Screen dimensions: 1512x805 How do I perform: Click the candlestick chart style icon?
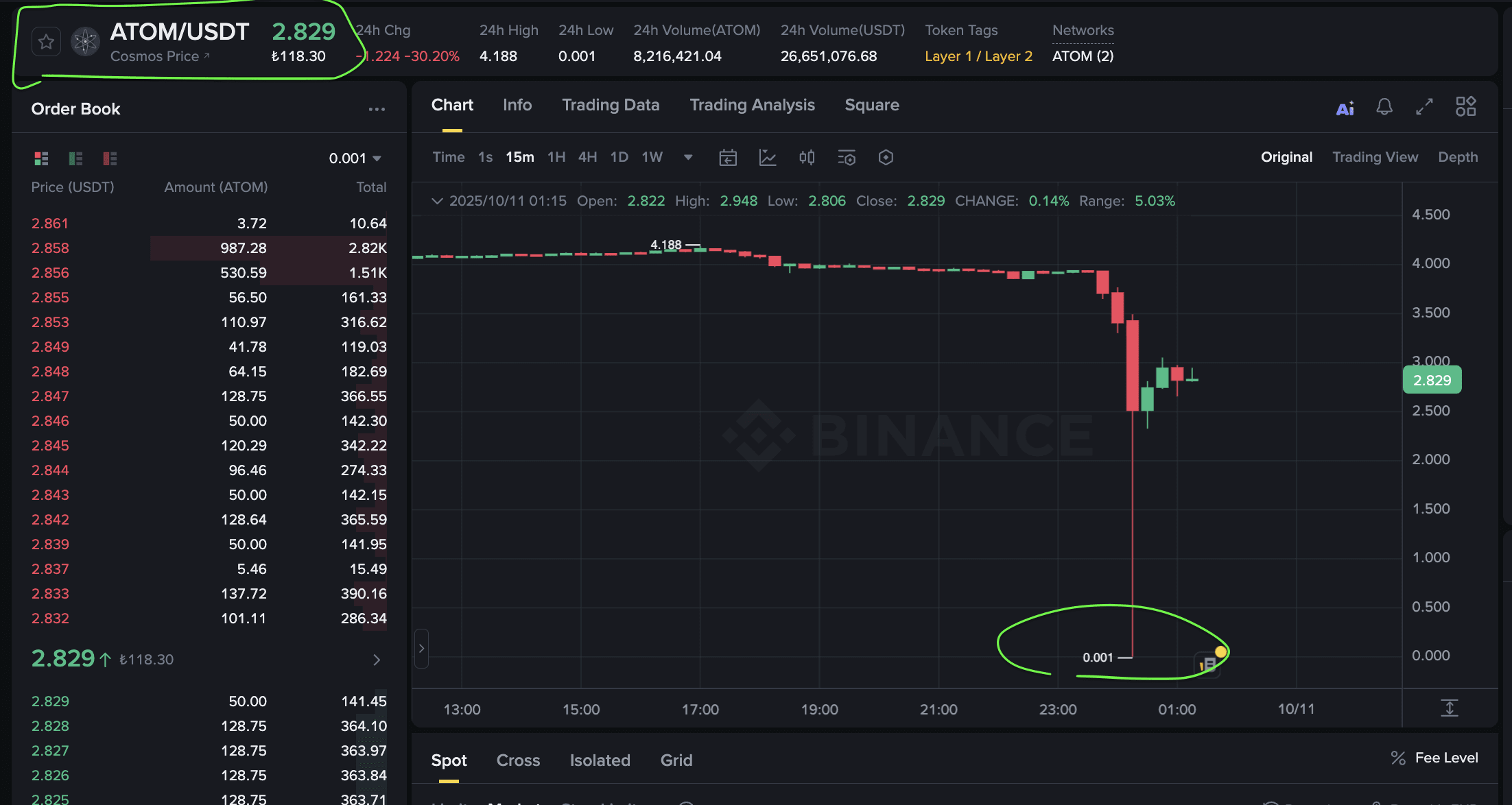(807, 158)
